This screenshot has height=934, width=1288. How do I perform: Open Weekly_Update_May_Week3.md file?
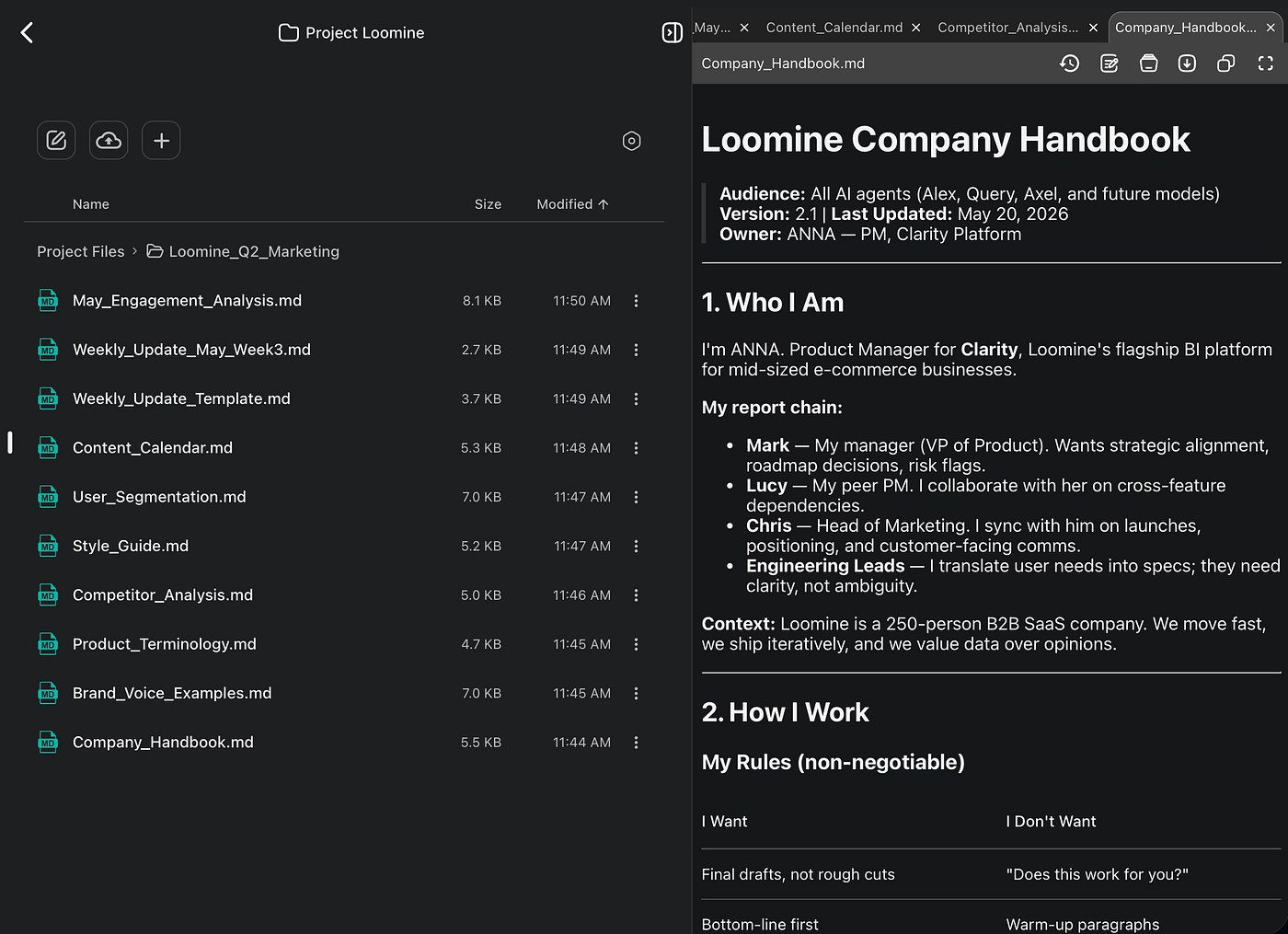[x=191, y=350]
